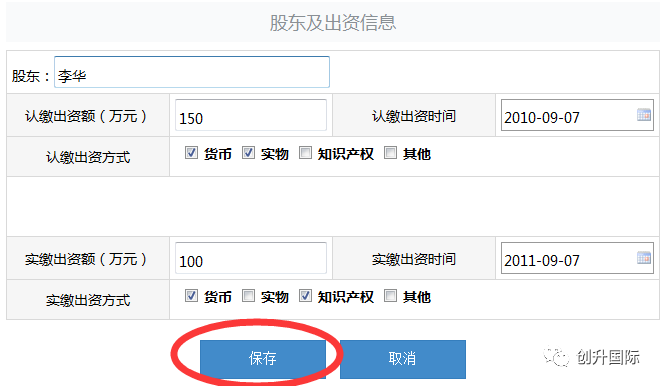Click the 保存 button
The image size is (661, 386).
click(x=263, y=359)
